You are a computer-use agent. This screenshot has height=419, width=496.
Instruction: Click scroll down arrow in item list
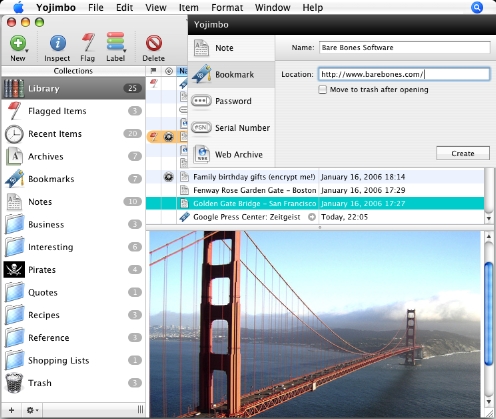pyautogui.click(x=489, y=219)
